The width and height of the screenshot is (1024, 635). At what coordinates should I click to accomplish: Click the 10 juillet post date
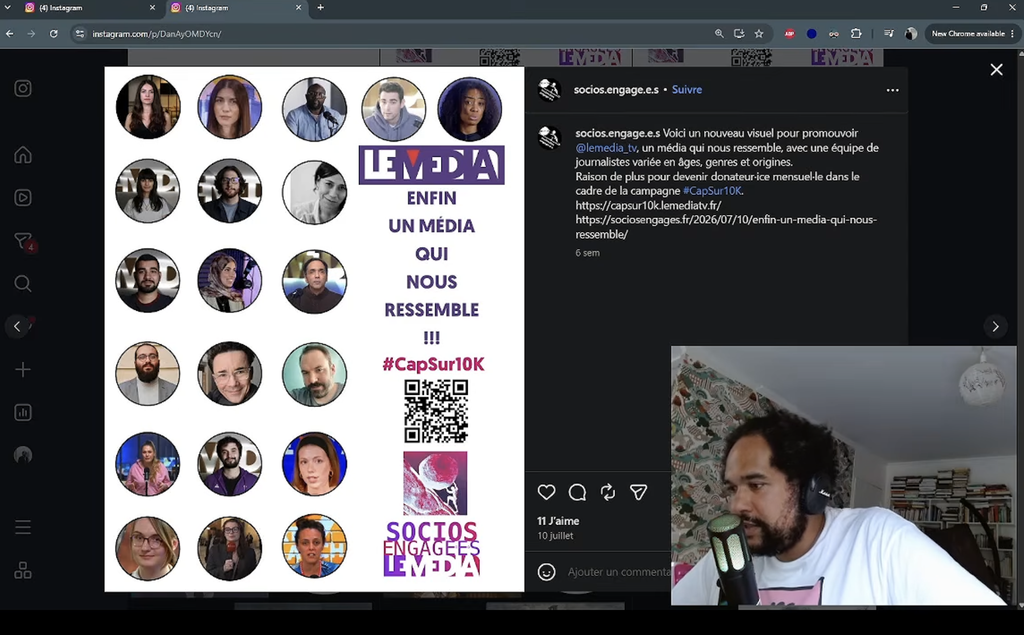(x=555, y=536)
